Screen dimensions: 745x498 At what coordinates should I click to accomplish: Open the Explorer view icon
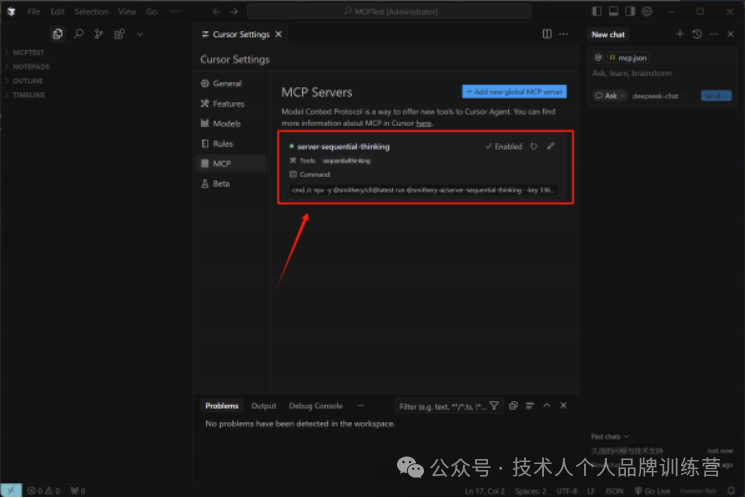pyautogui.click(x=57, y=34)
